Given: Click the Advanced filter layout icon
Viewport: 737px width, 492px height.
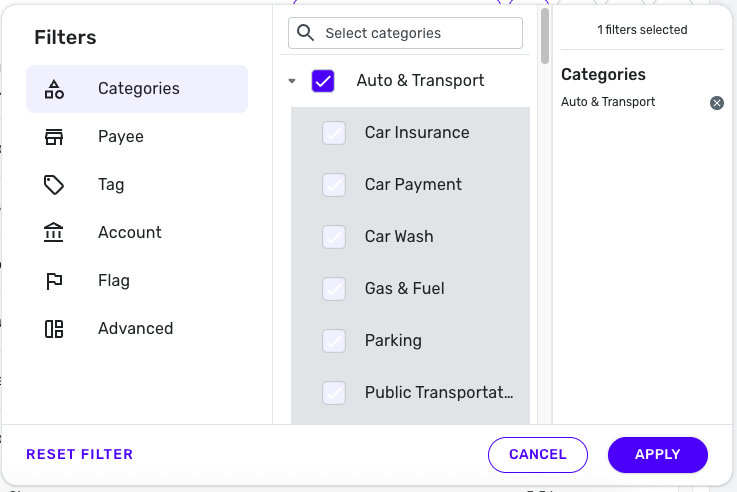Looking at the screenshot, I should click(x=54, y=329).
